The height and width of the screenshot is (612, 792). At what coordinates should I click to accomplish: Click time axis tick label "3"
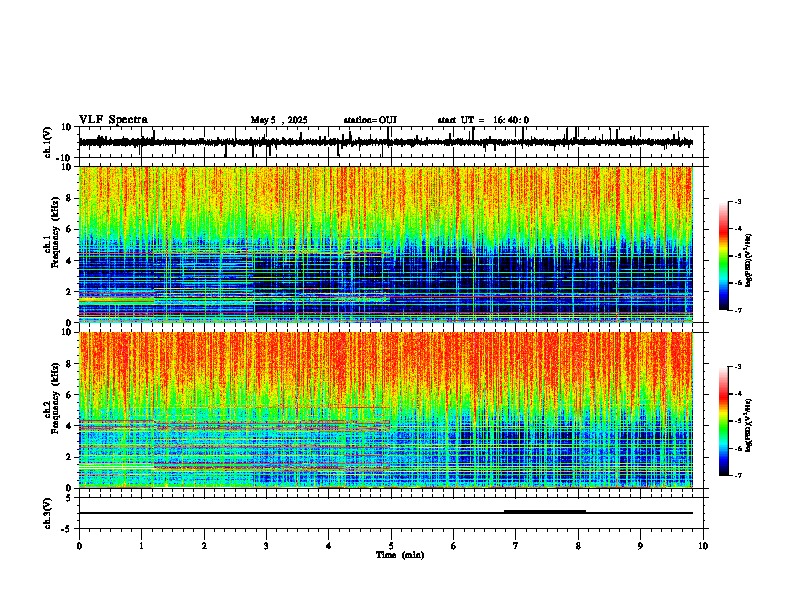[x=266, y=546]
